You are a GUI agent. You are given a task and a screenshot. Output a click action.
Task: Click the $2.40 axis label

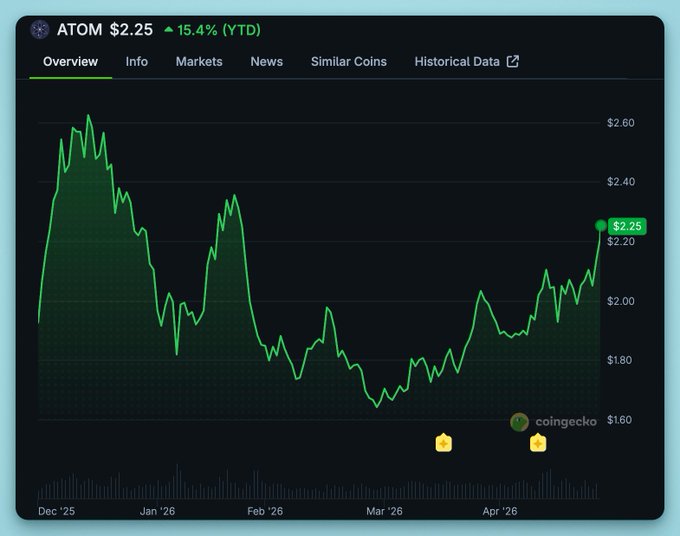coord(621,182)
